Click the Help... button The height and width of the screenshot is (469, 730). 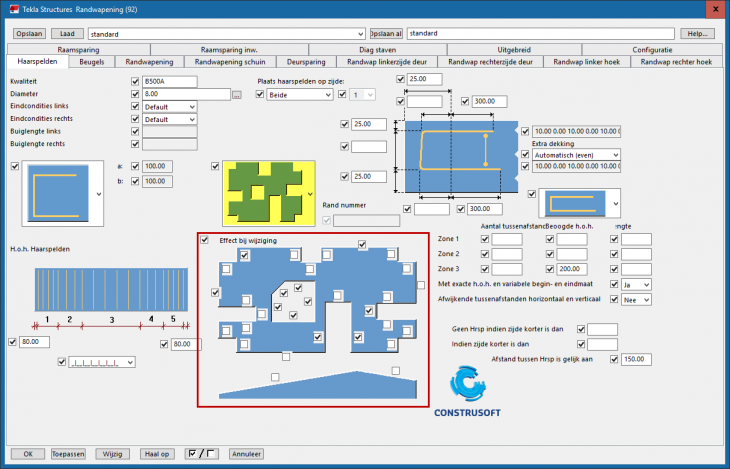tap(698, 33)
